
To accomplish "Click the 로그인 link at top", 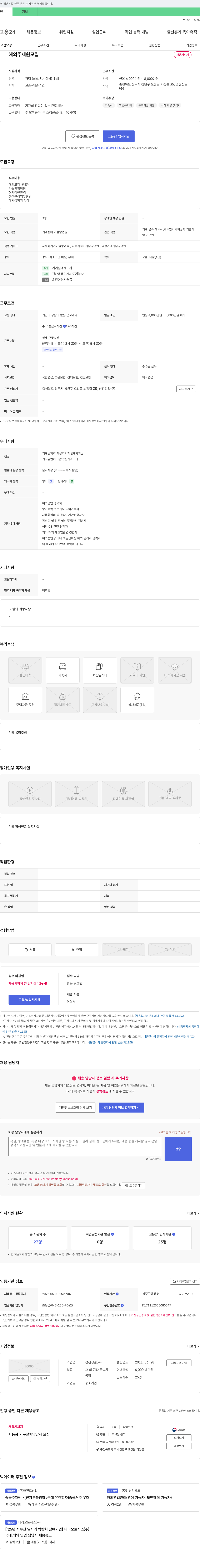I will [187, 20].
